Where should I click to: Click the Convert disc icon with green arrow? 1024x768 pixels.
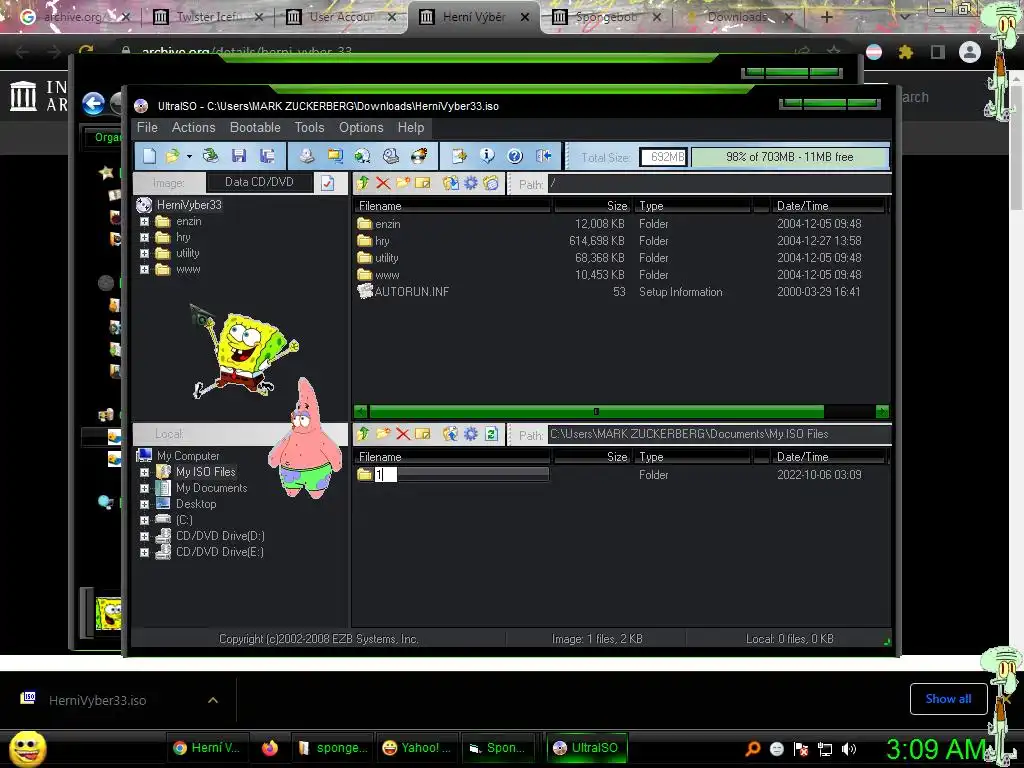(362, 155)
